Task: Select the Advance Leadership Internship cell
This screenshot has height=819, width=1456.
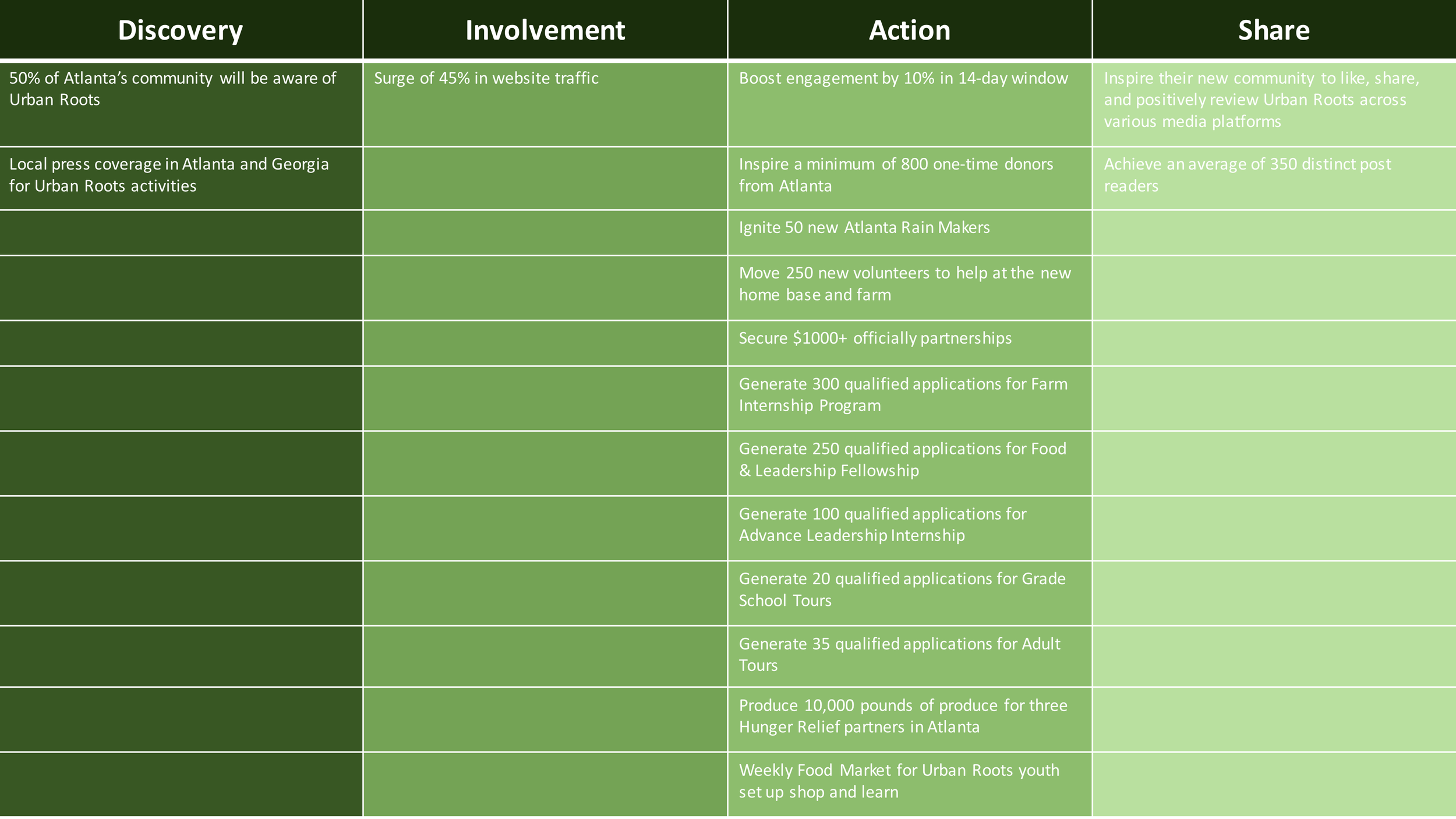Action: [910, 528]
